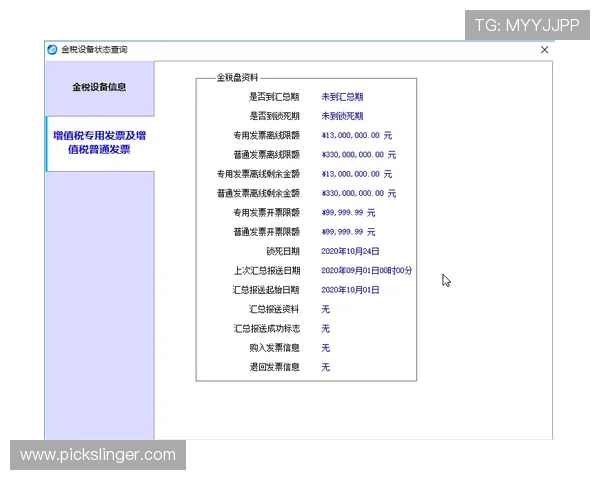Click the 普通发票离线限额 value ¥330,000,000.00
The height and width of the screenshot is (480, 600).
tap(359, 155)
